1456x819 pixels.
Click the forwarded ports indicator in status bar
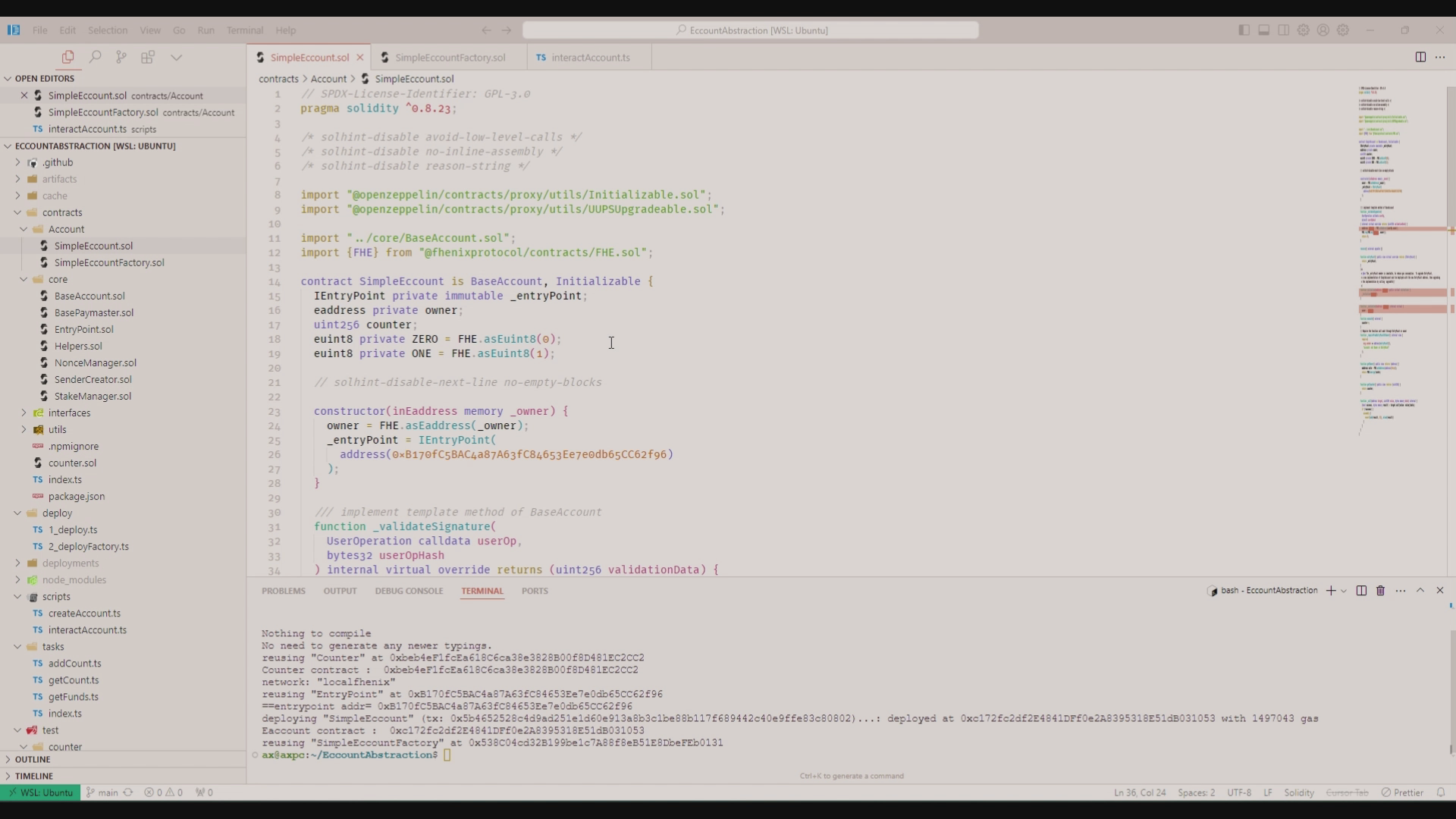204,792
